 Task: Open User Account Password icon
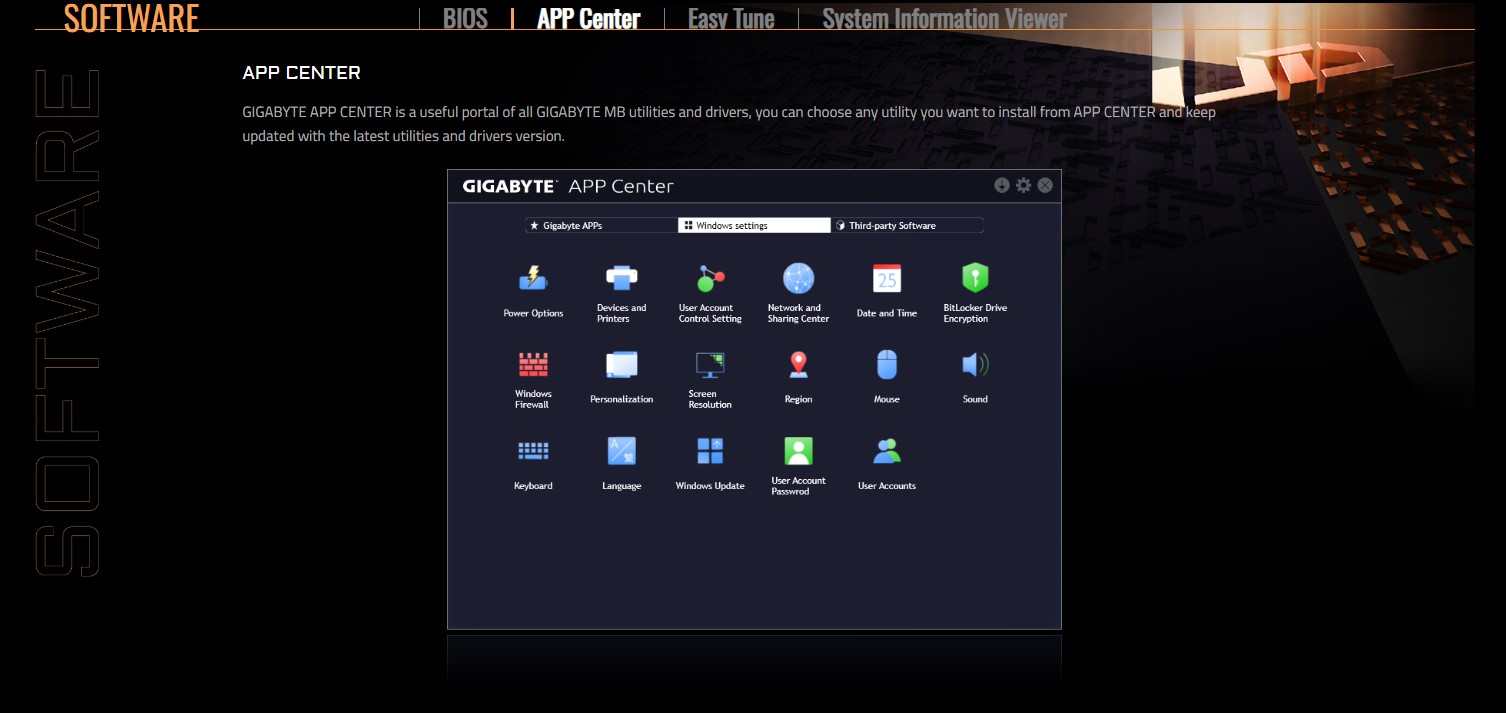pos(798,451)
